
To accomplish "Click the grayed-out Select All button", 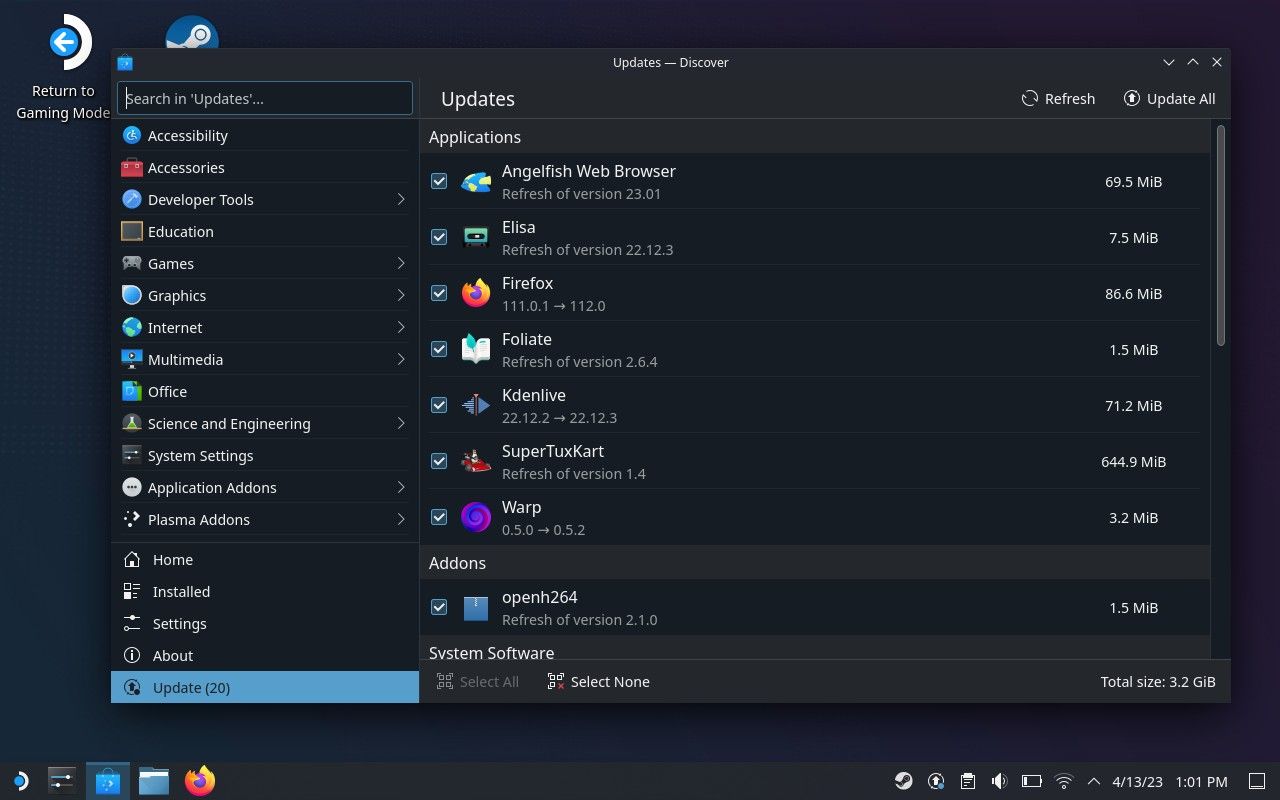I will [478, 682].
